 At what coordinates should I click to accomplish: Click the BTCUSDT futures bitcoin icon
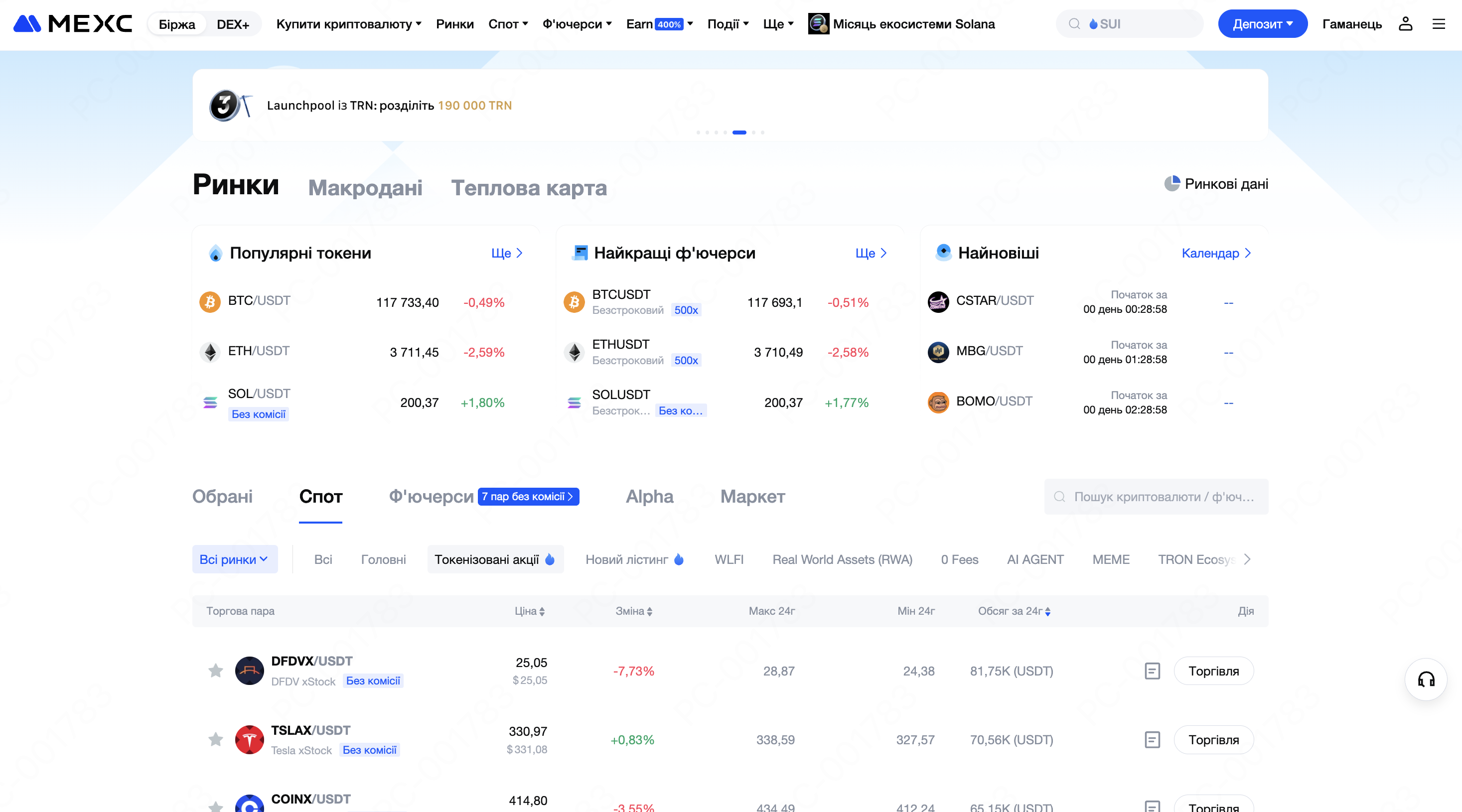[574, 302]
